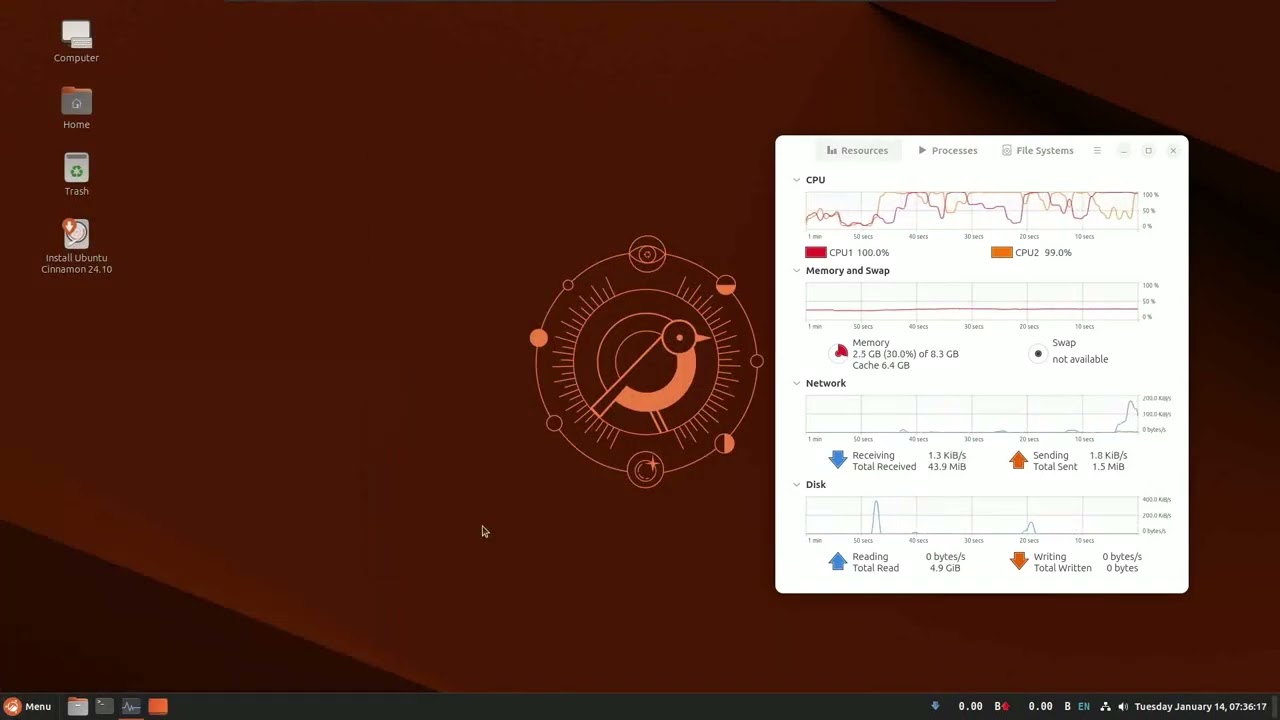Image resolution: width=1280 pixels, height=720 pixels.
Task: Click the Disk history graph
Action: (972, 515)
